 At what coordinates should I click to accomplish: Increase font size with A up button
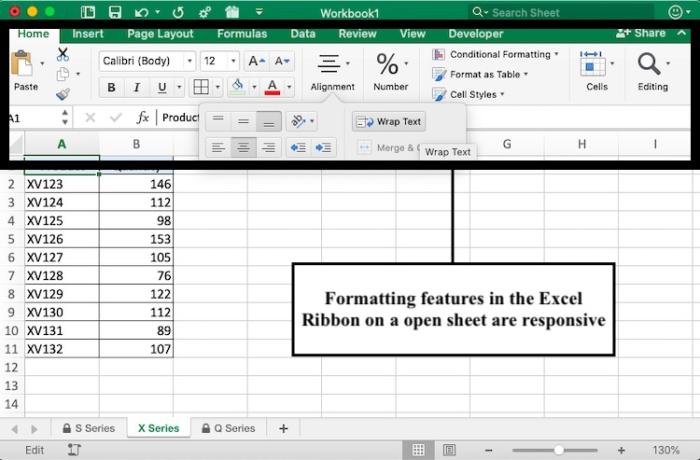257,61
